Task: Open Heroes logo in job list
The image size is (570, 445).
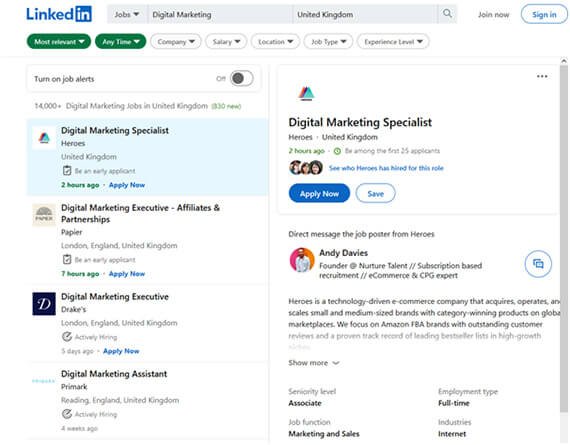Action: (x=44, y=137)
